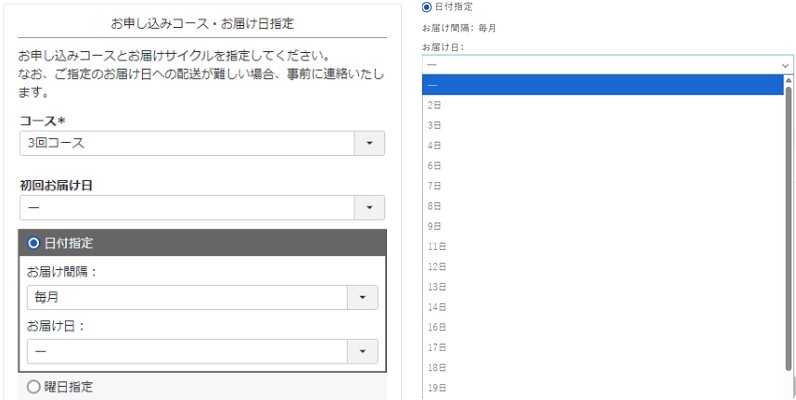Select the 曜日指定 radio button

pyautogui.click(x=32, y=386)
